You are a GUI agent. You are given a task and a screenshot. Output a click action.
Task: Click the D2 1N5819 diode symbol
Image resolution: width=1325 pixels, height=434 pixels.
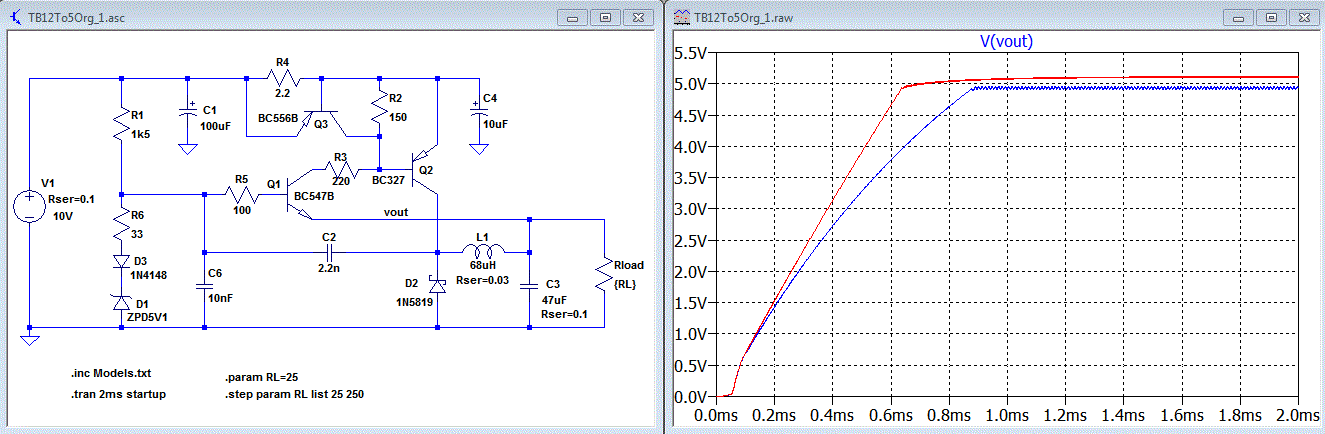(437, 286)
